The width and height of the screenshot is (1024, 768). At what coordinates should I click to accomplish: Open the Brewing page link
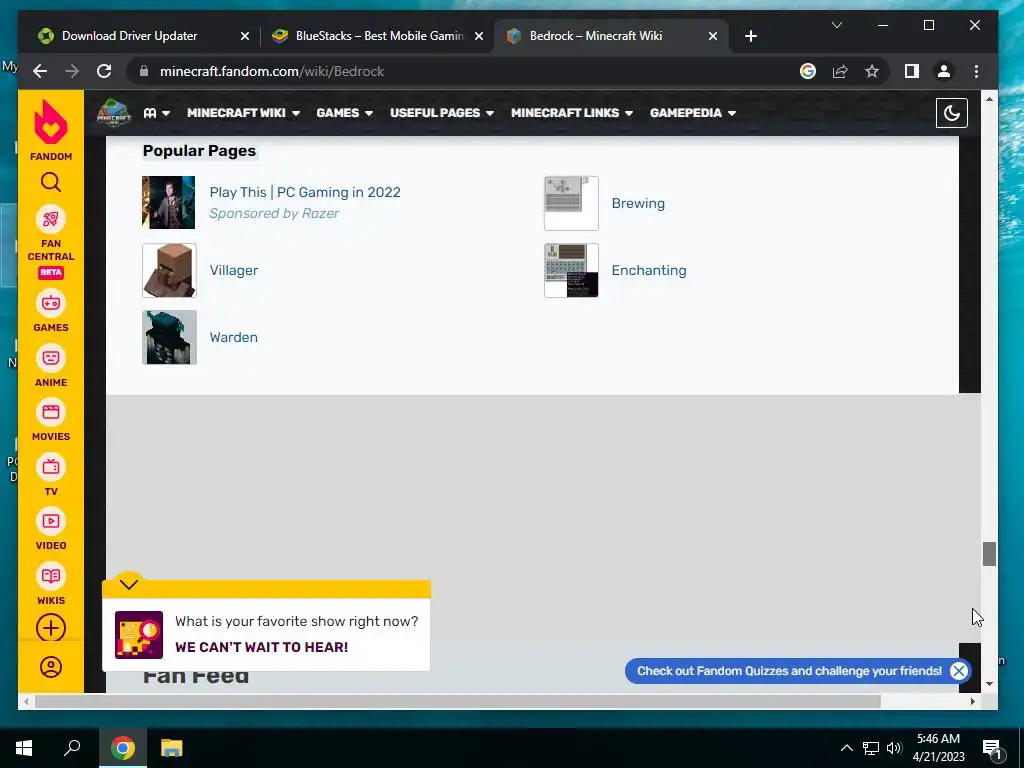[638, 203]
